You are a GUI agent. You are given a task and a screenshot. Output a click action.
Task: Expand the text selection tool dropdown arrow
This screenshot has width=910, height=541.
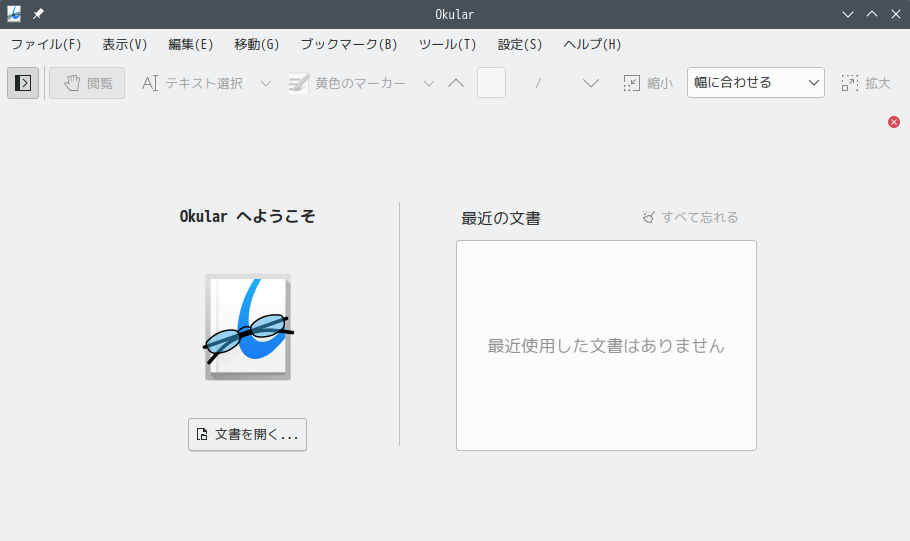[x=266, y=84]
